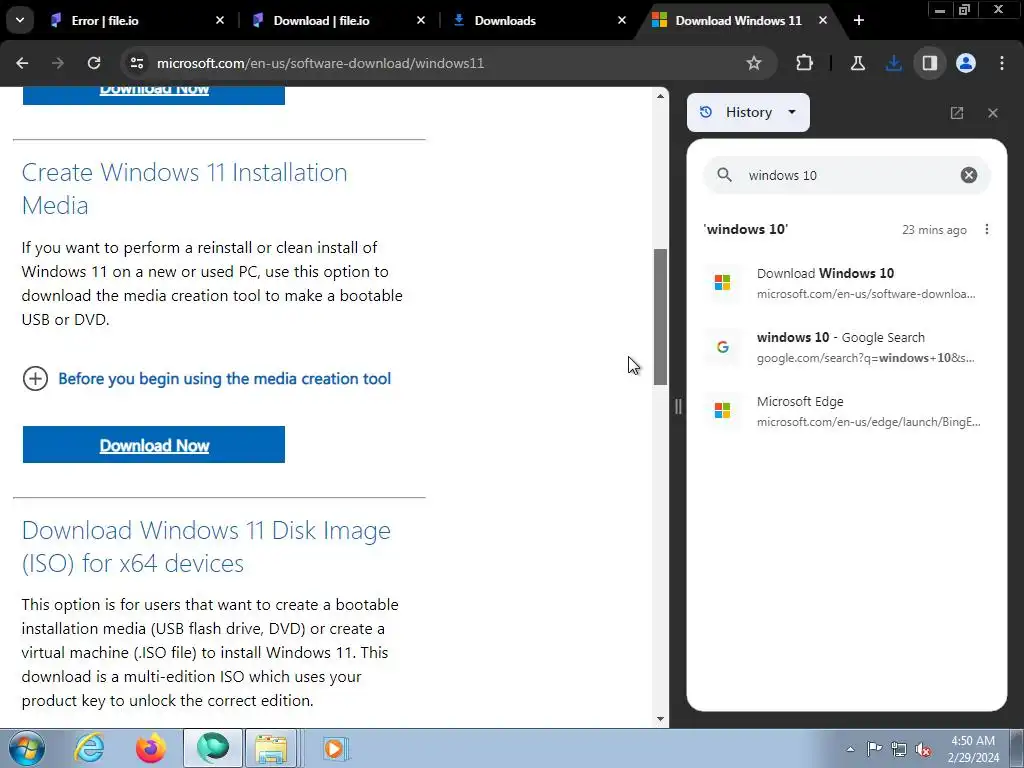Click the page vertical scrollbar thumb
1024x768 pixels.
[660, 317]
